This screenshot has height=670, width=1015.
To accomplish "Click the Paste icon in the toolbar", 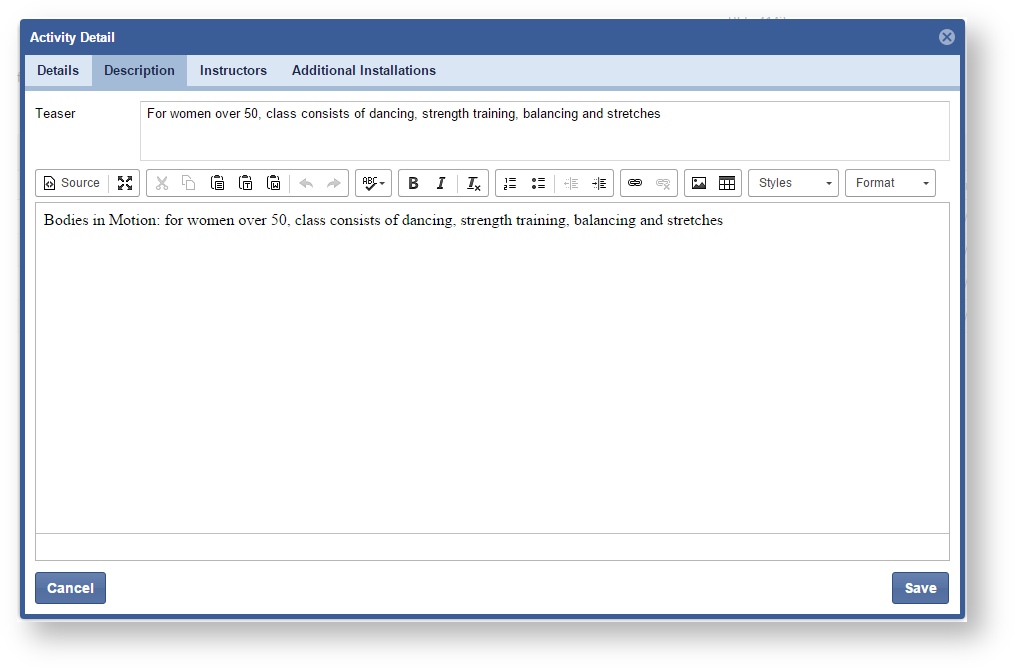I will tap(217, 183).
